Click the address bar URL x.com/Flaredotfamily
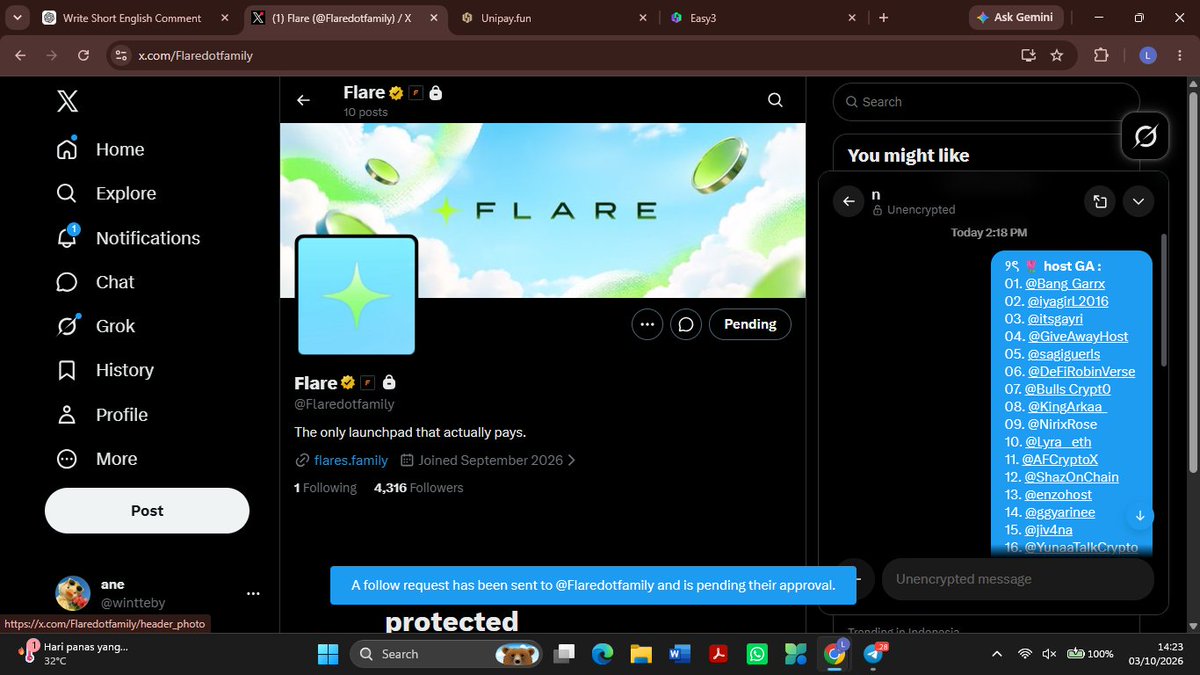The image size is (1200, 675). (x=195, y=56)
